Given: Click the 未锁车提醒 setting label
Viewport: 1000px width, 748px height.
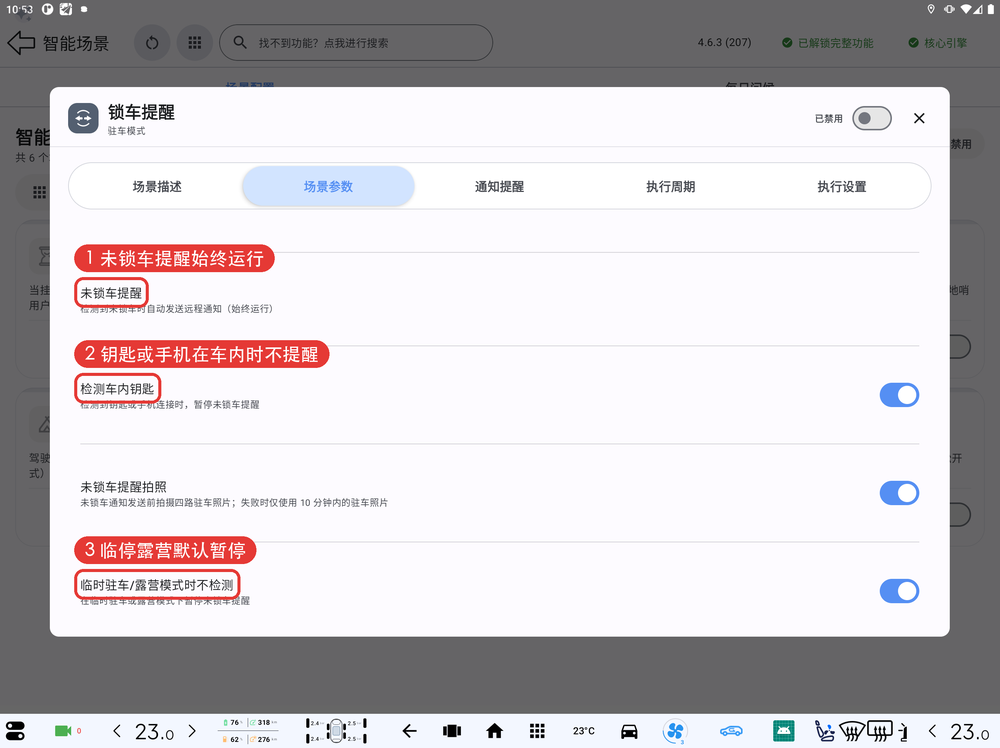Looking at the screenshot, I should click(111, 293).
